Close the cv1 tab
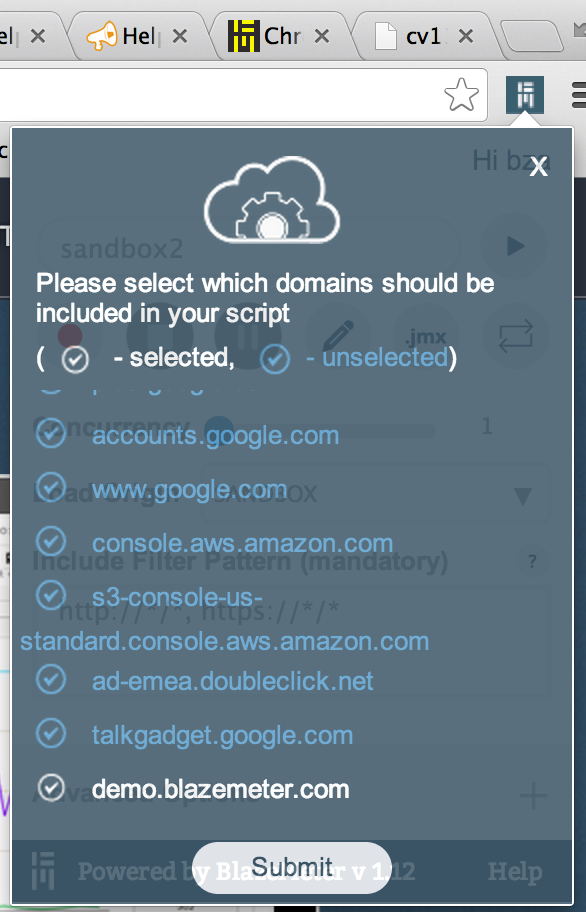 point(465,37)
